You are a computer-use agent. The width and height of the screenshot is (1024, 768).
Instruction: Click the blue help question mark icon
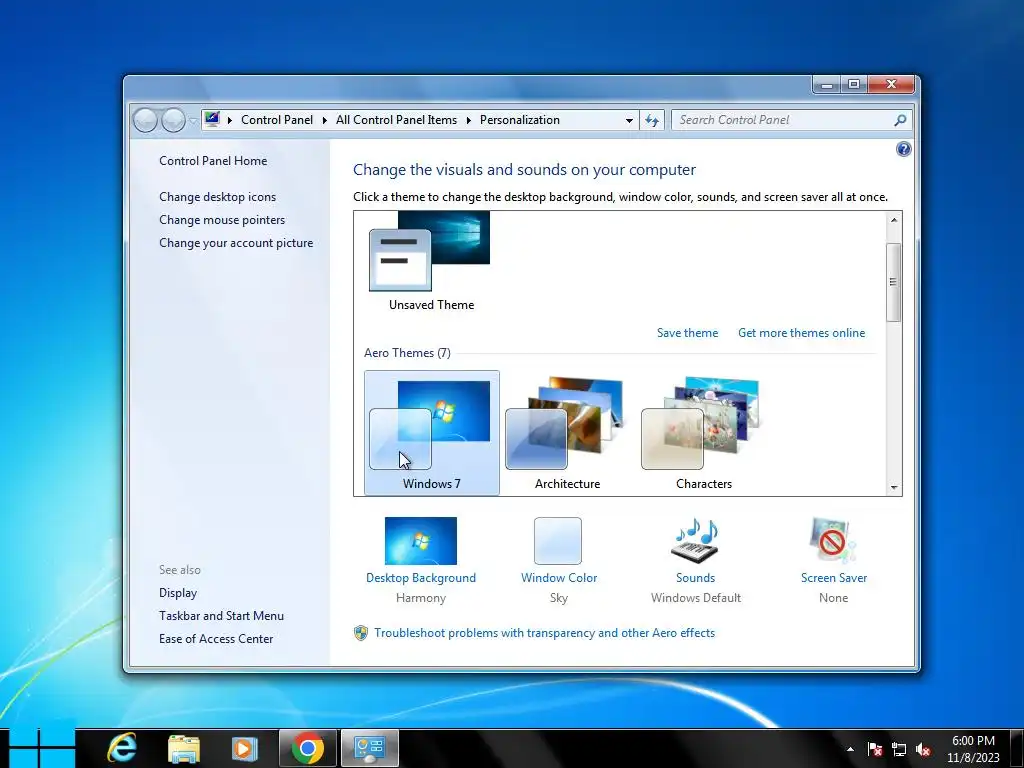point(903,150)
